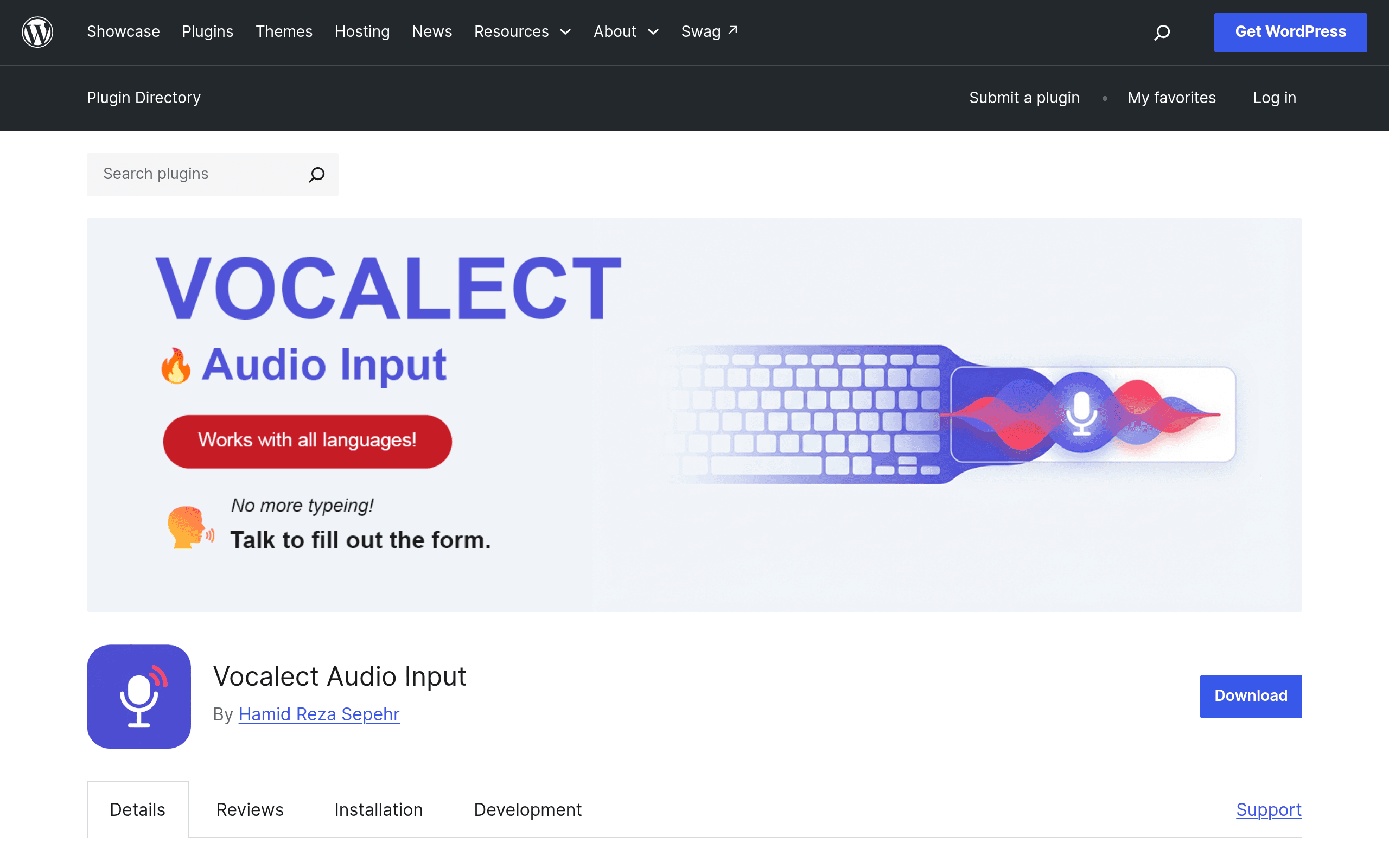Click the Get WordPress button
Image resolution: width=1389 pixels, height=868 pixels.
1290,32
